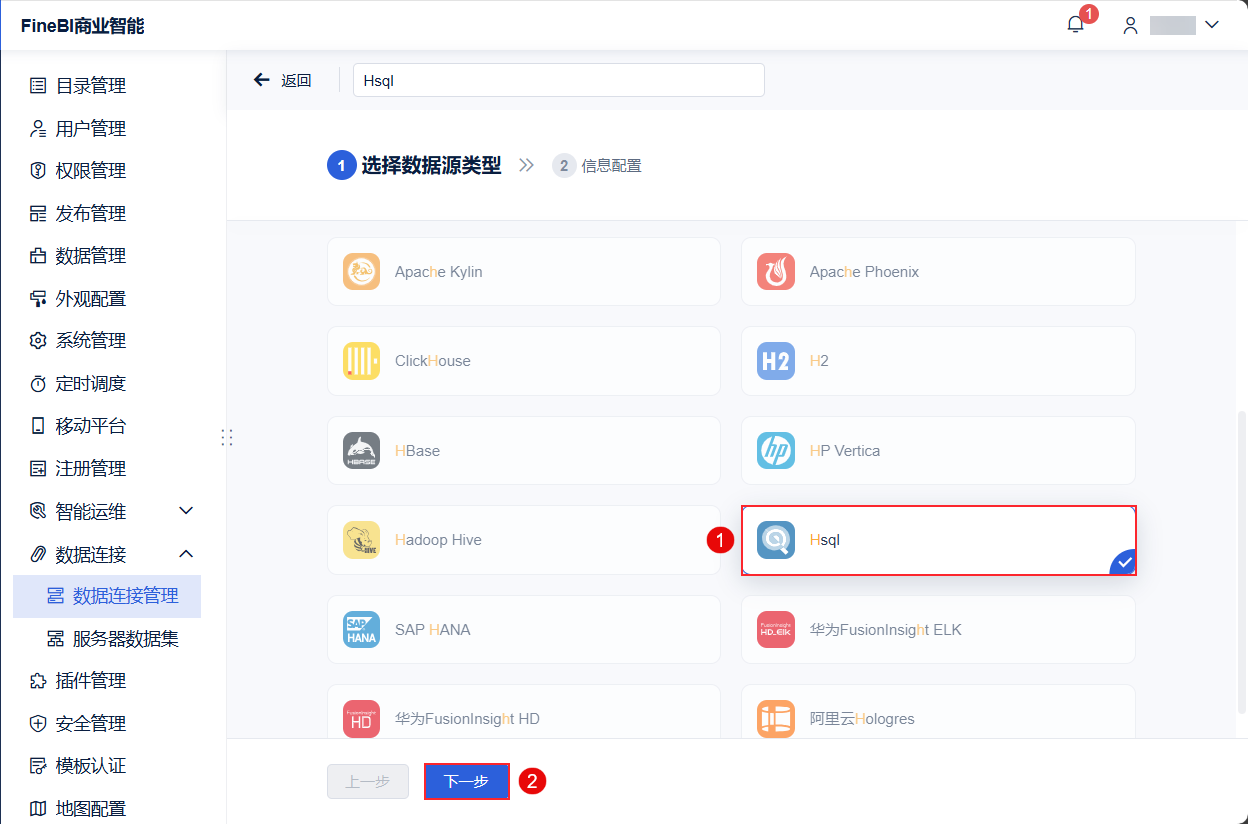1248x824 pixels.
Task: Select the ClickHouse logo icon
Action: click(x=361, y=361)
